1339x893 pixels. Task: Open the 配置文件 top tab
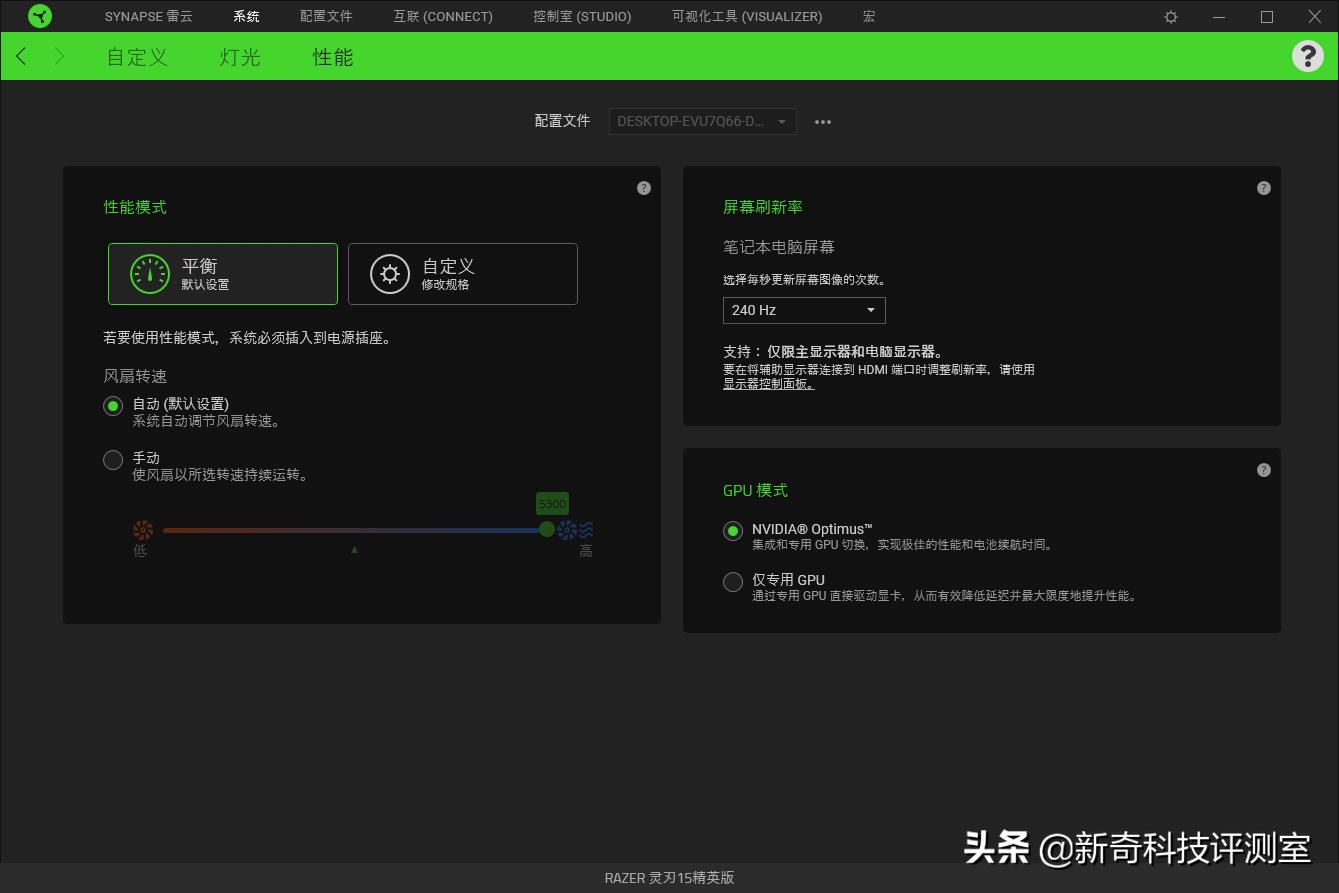[x=326, y=17]
